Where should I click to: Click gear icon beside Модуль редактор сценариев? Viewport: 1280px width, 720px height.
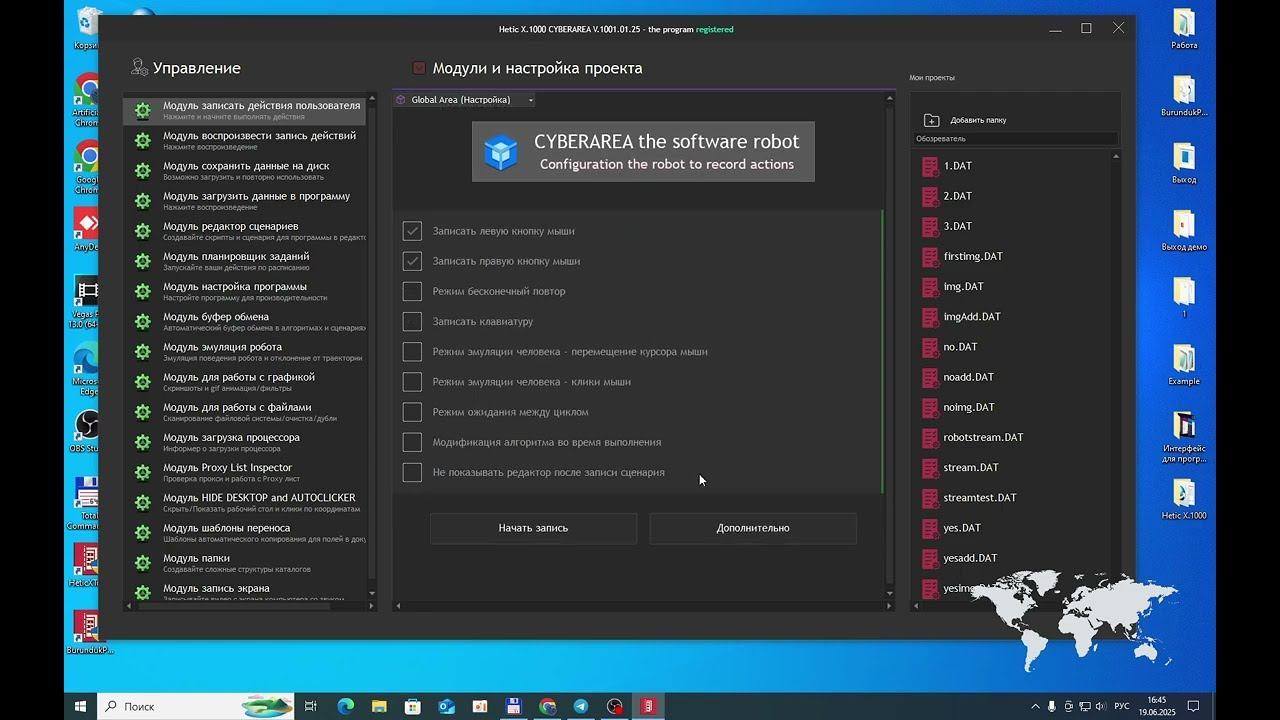point(143,231)
